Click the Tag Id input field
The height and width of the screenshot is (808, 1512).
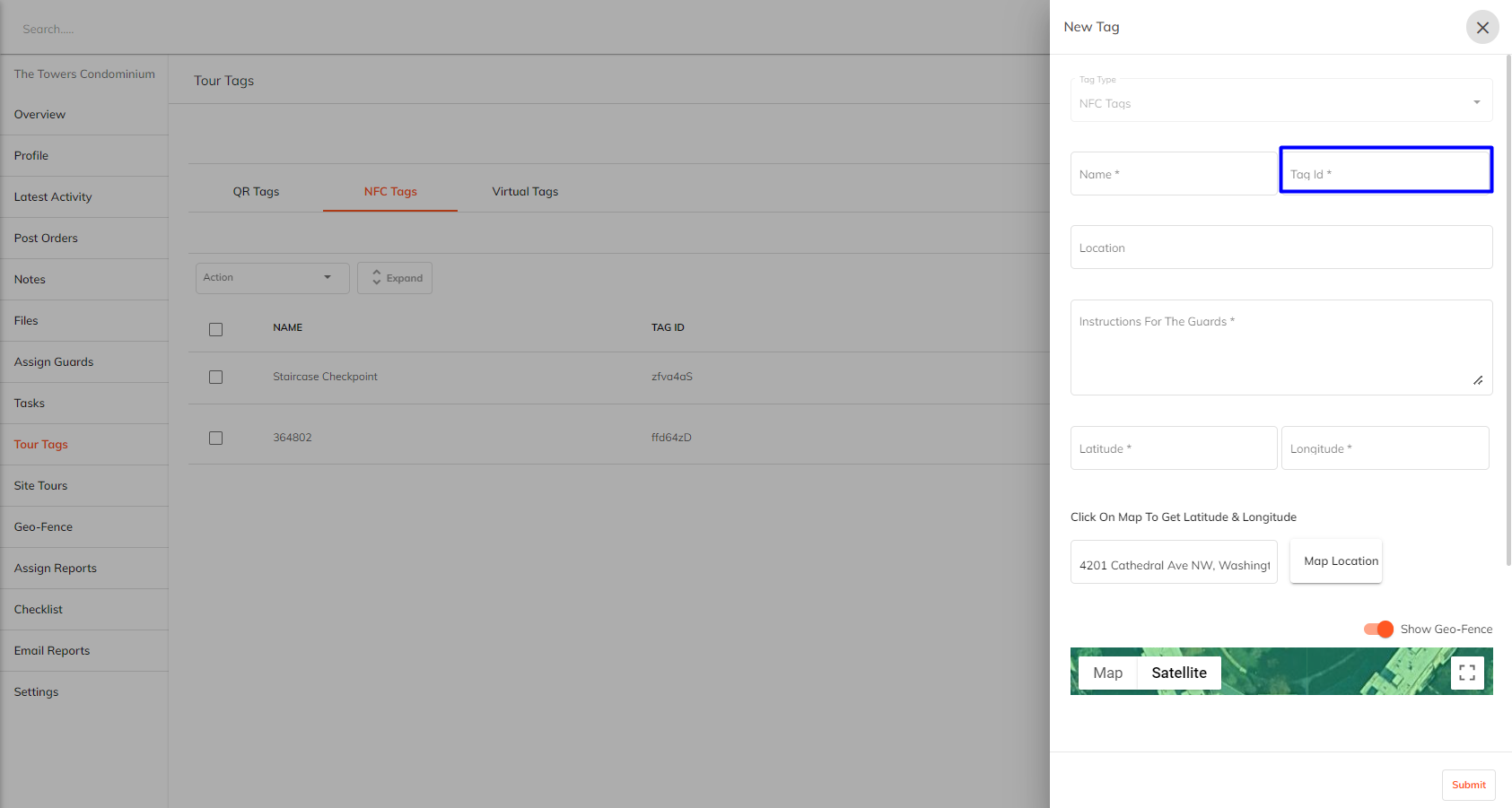1385,173
